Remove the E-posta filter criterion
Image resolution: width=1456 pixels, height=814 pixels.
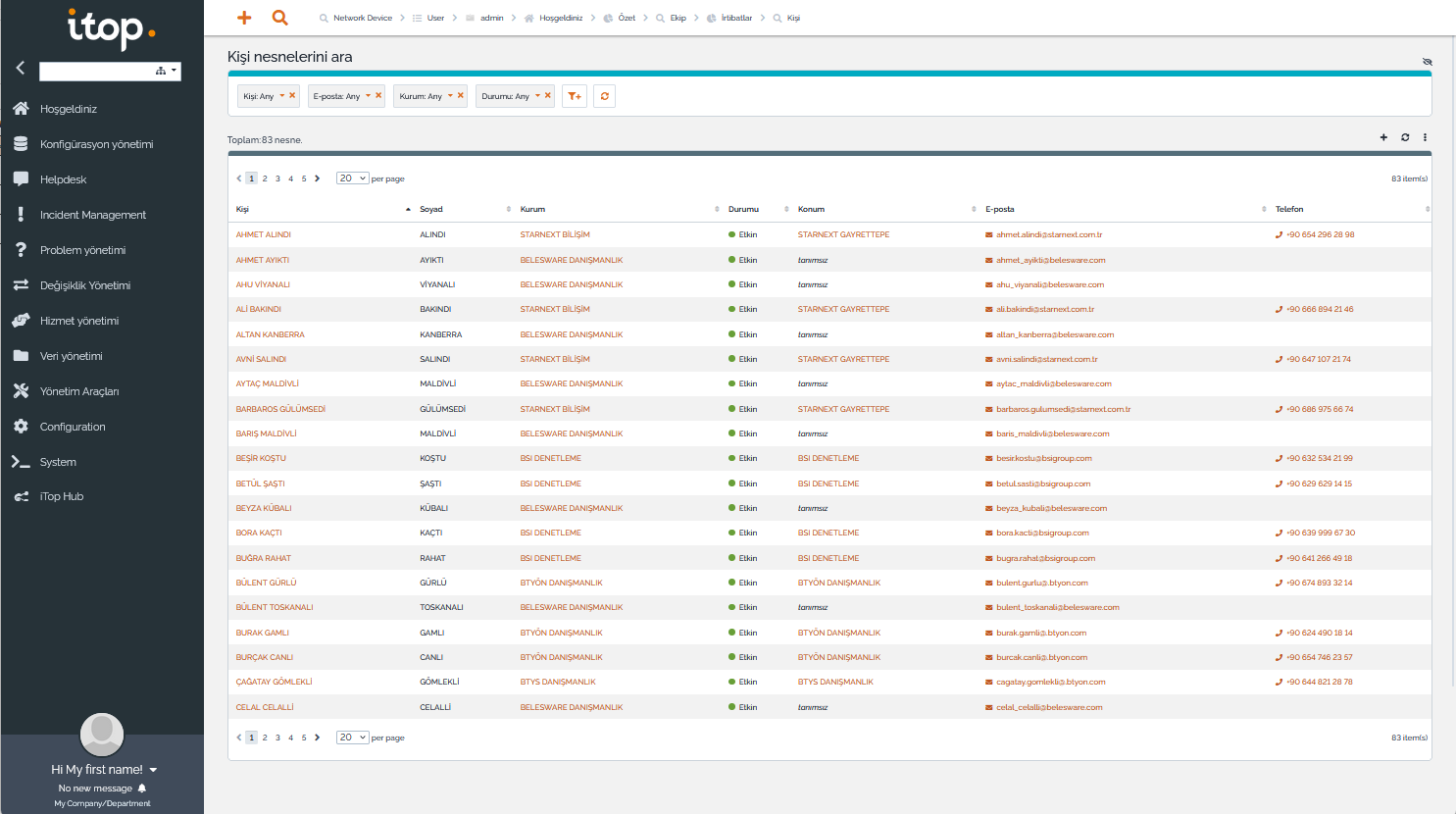coord(378,96)
